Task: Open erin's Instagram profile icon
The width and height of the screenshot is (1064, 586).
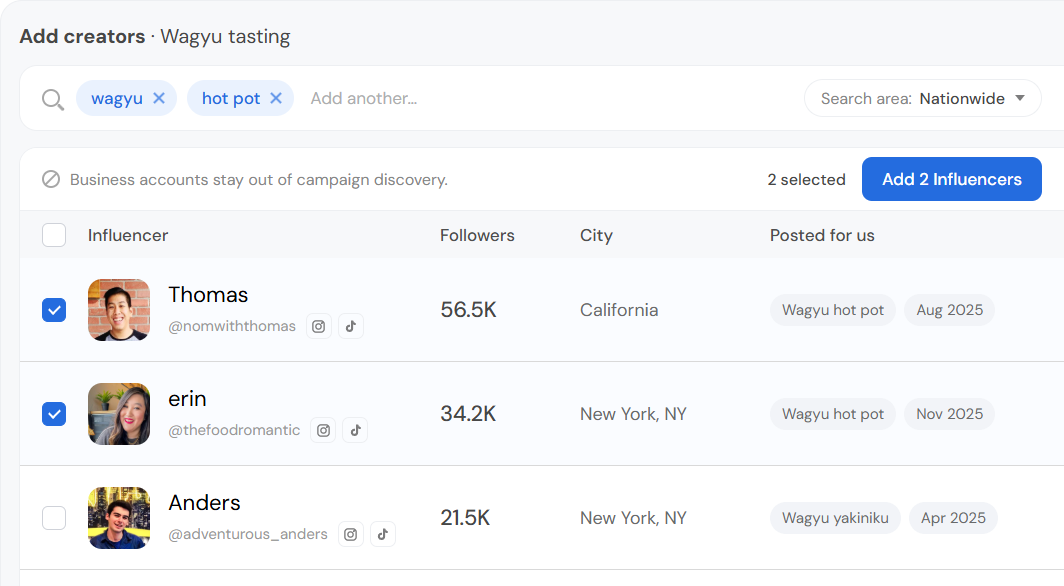Action: click(x=323, y=430)
